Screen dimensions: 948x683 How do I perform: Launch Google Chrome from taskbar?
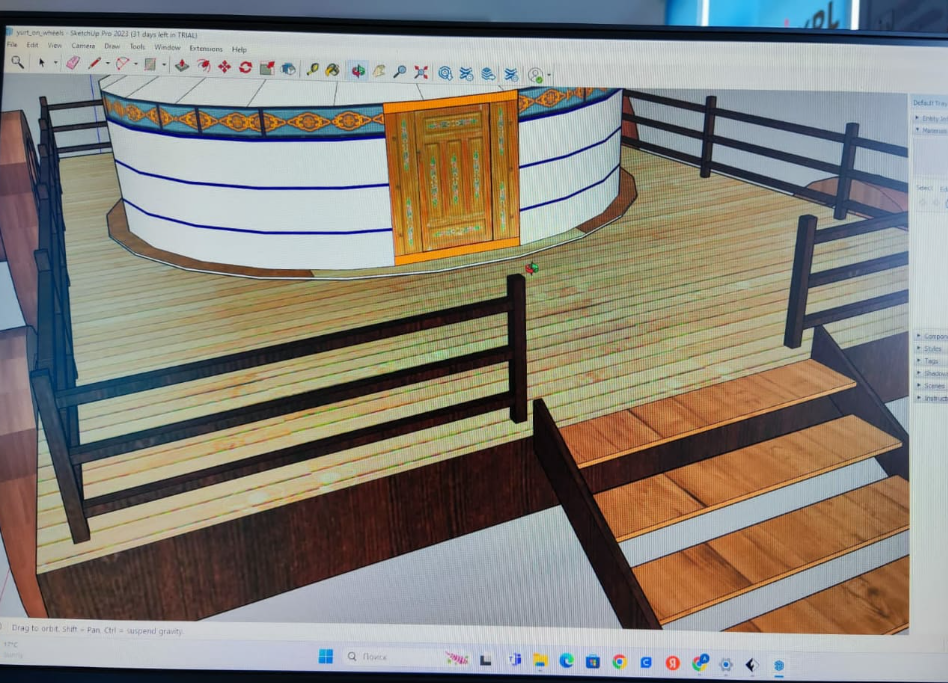619,662
